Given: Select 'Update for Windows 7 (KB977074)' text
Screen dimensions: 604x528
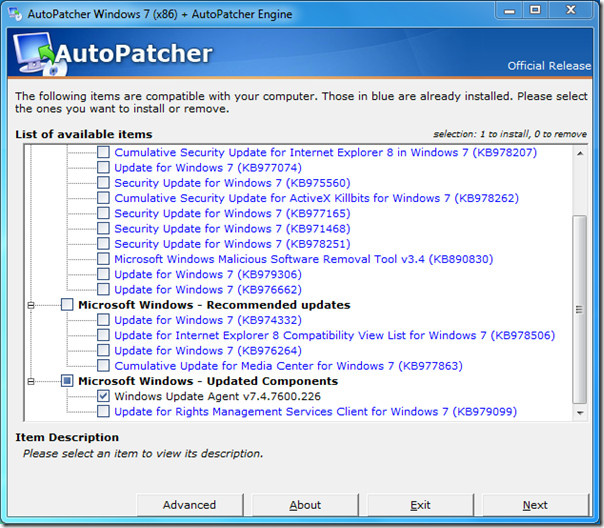Looking at the screenshot, I should (x=208, y=168).
